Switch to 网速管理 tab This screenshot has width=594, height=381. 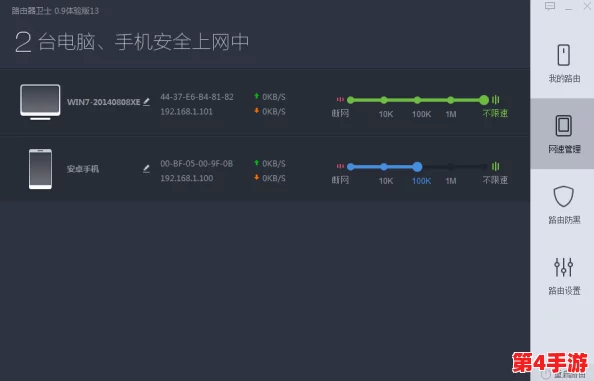pos(563,133)
